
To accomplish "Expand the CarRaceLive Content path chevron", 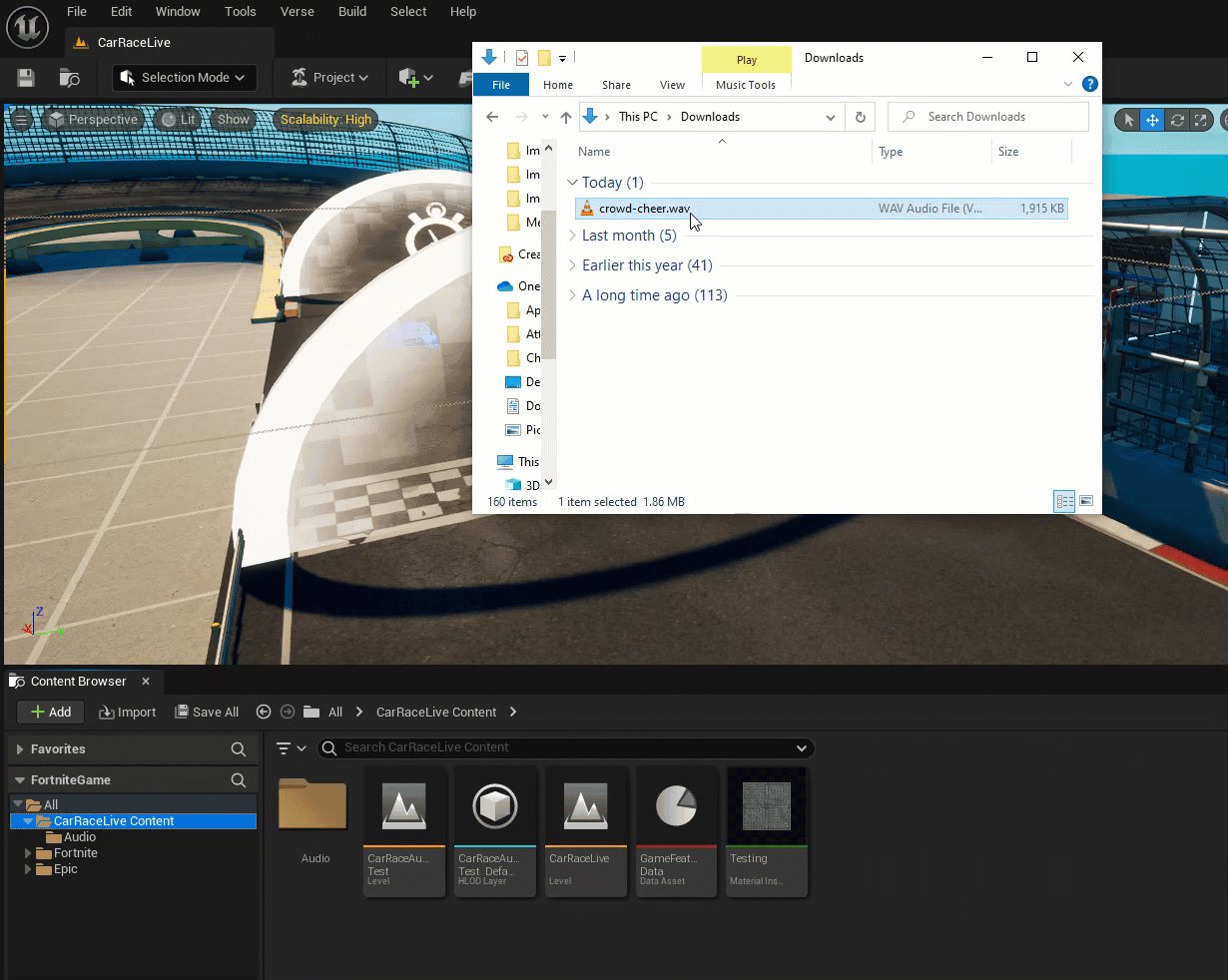I will (x=513, y=712).
